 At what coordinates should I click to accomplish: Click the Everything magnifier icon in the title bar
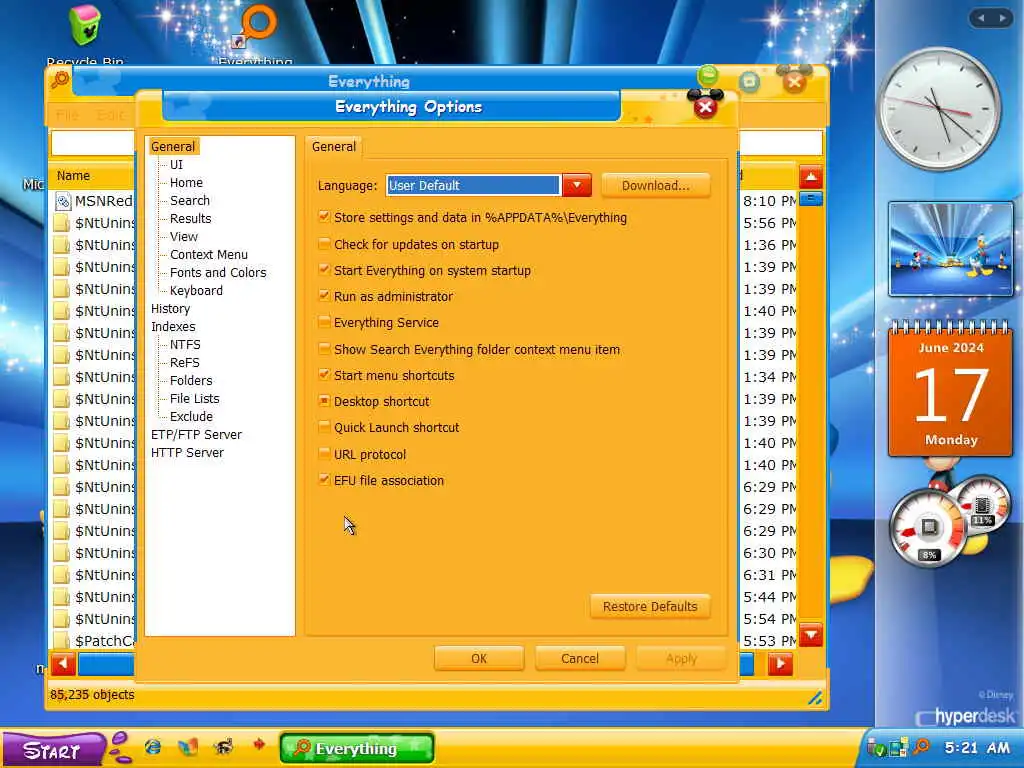(60, 80)
